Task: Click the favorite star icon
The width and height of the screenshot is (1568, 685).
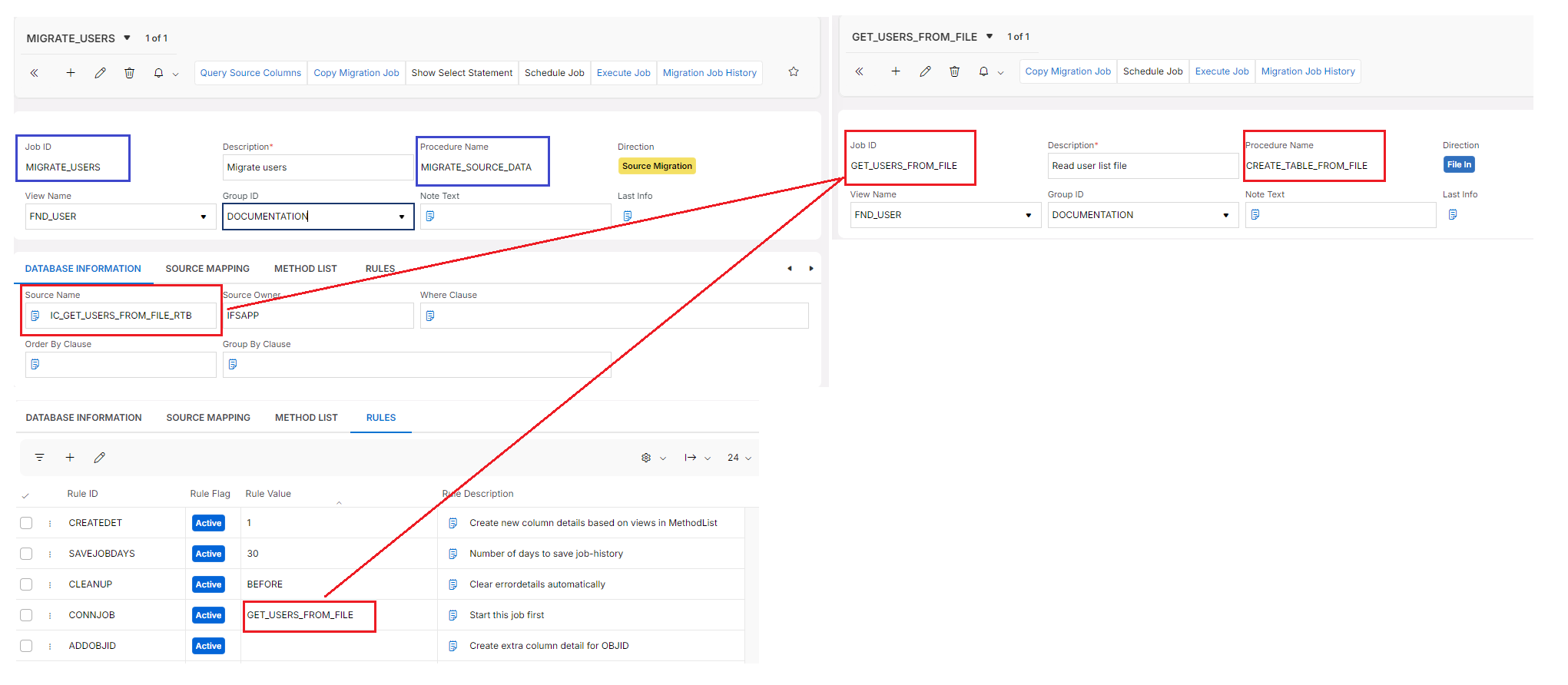Action: tap(794, 71)
